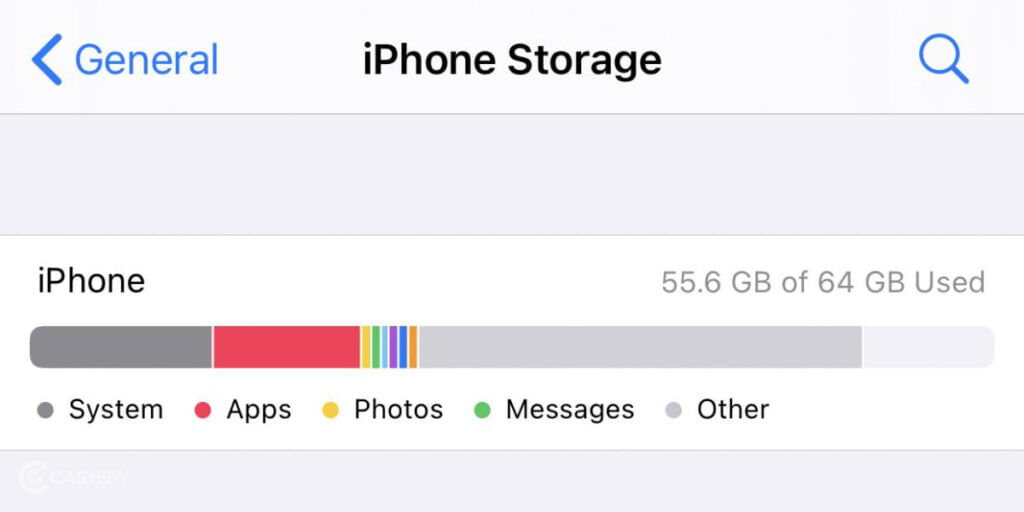Screen dimensions: 1024x512
Task: Click the Messages legend label
Action: coord(570,411)
